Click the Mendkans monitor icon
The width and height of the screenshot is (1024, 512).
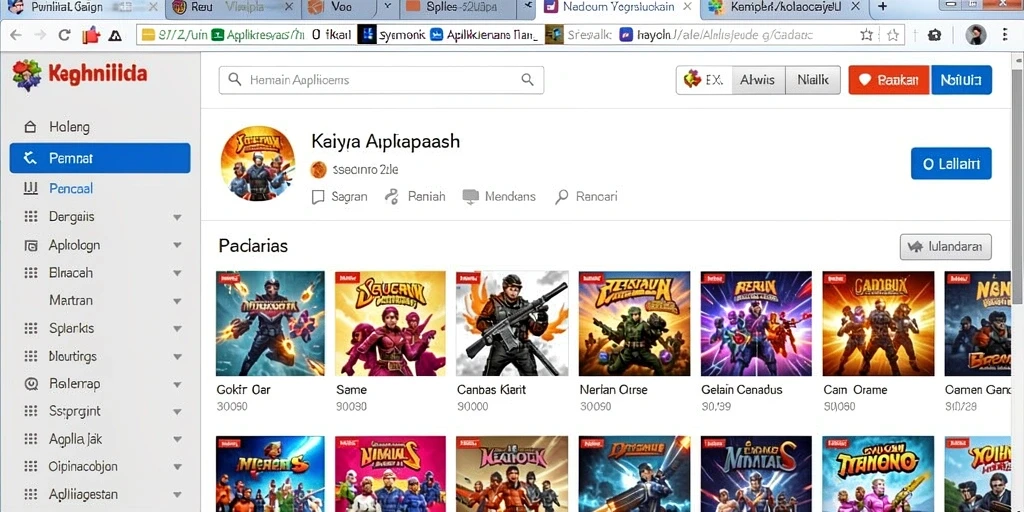point(470,197)
